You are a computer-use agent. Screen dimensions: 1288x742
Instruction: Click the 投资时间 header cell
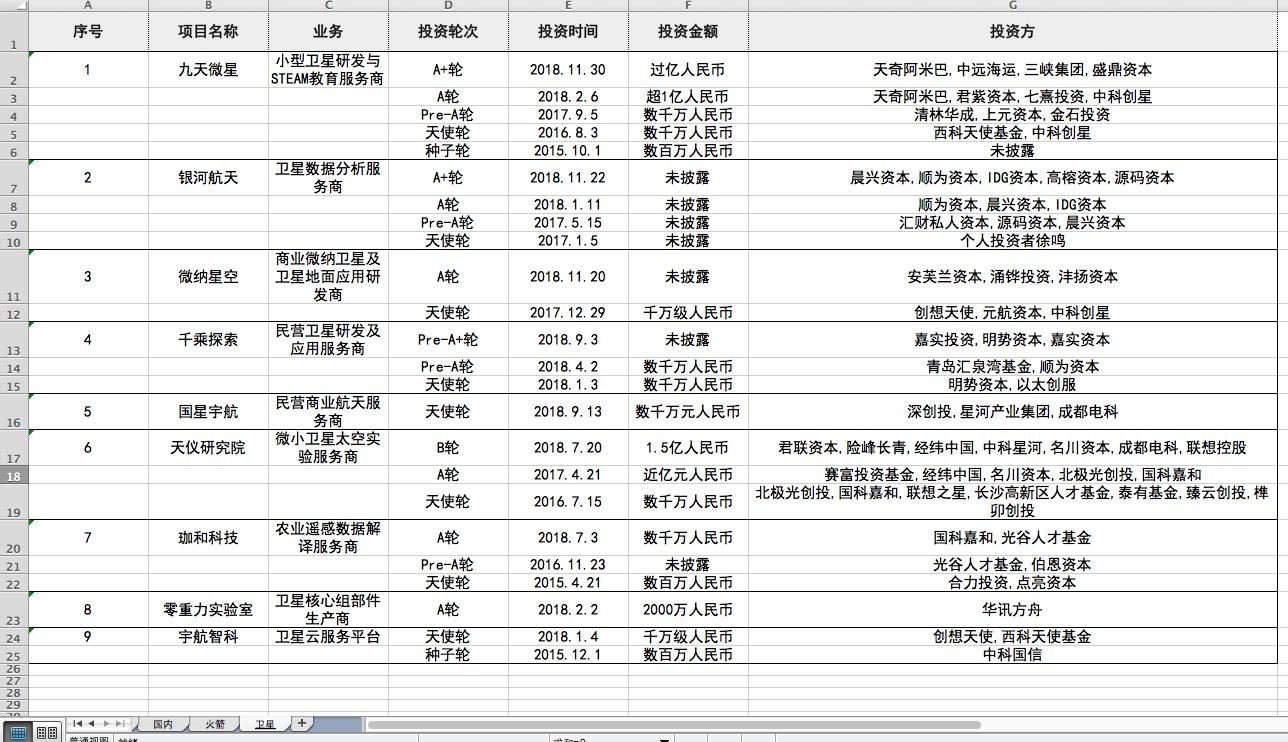[568, 31]
